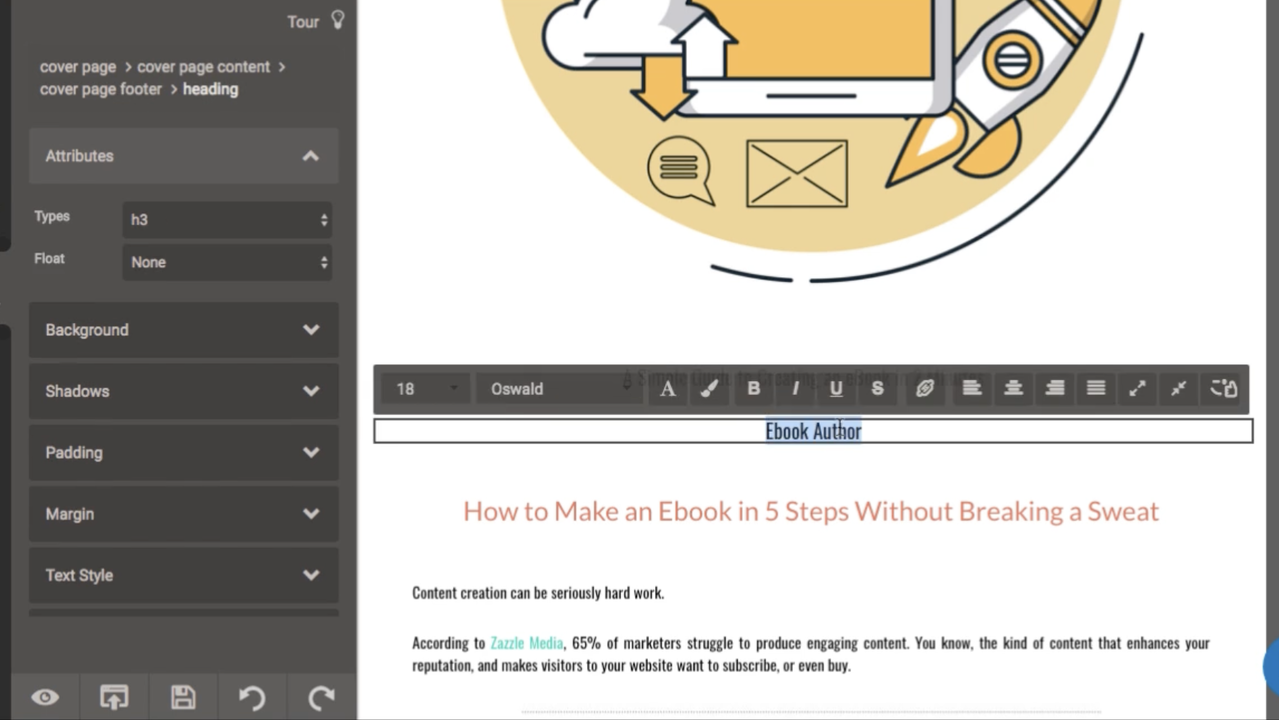Center-align the selected heading text
This screenshot has width=1279, height=720.
(1013, 389)
